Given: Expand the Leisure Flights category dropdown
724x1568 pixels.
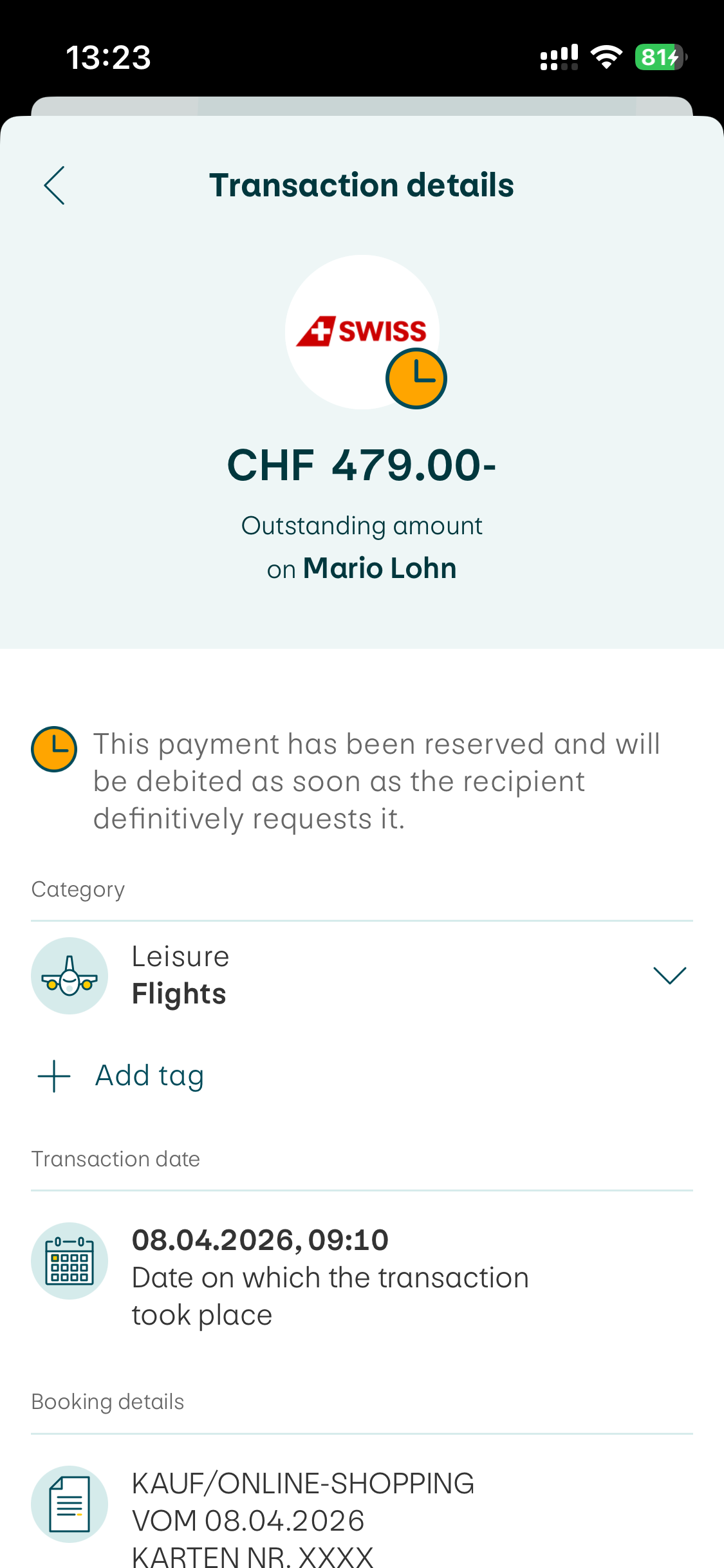Looking at the screenshot, I should click(669, 976).
